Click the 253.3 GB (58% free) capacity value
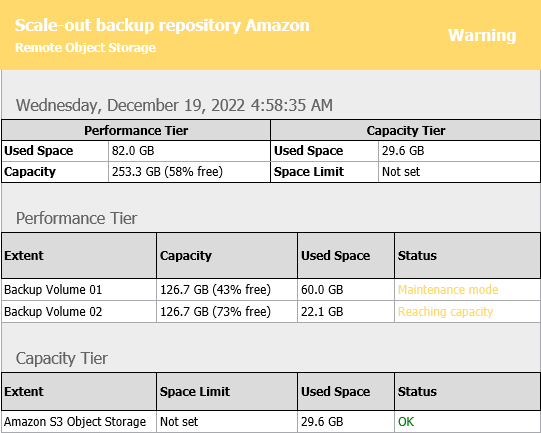This screenshot has height=433, width=541. 167,171
